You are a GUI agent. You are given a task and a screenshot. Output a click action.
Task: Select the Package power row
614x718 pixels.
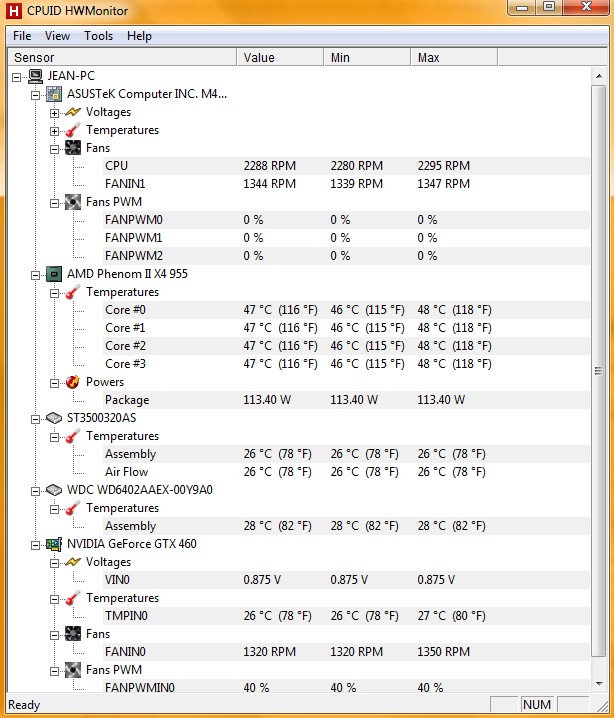pyautogui.click(x=347, y=400)
